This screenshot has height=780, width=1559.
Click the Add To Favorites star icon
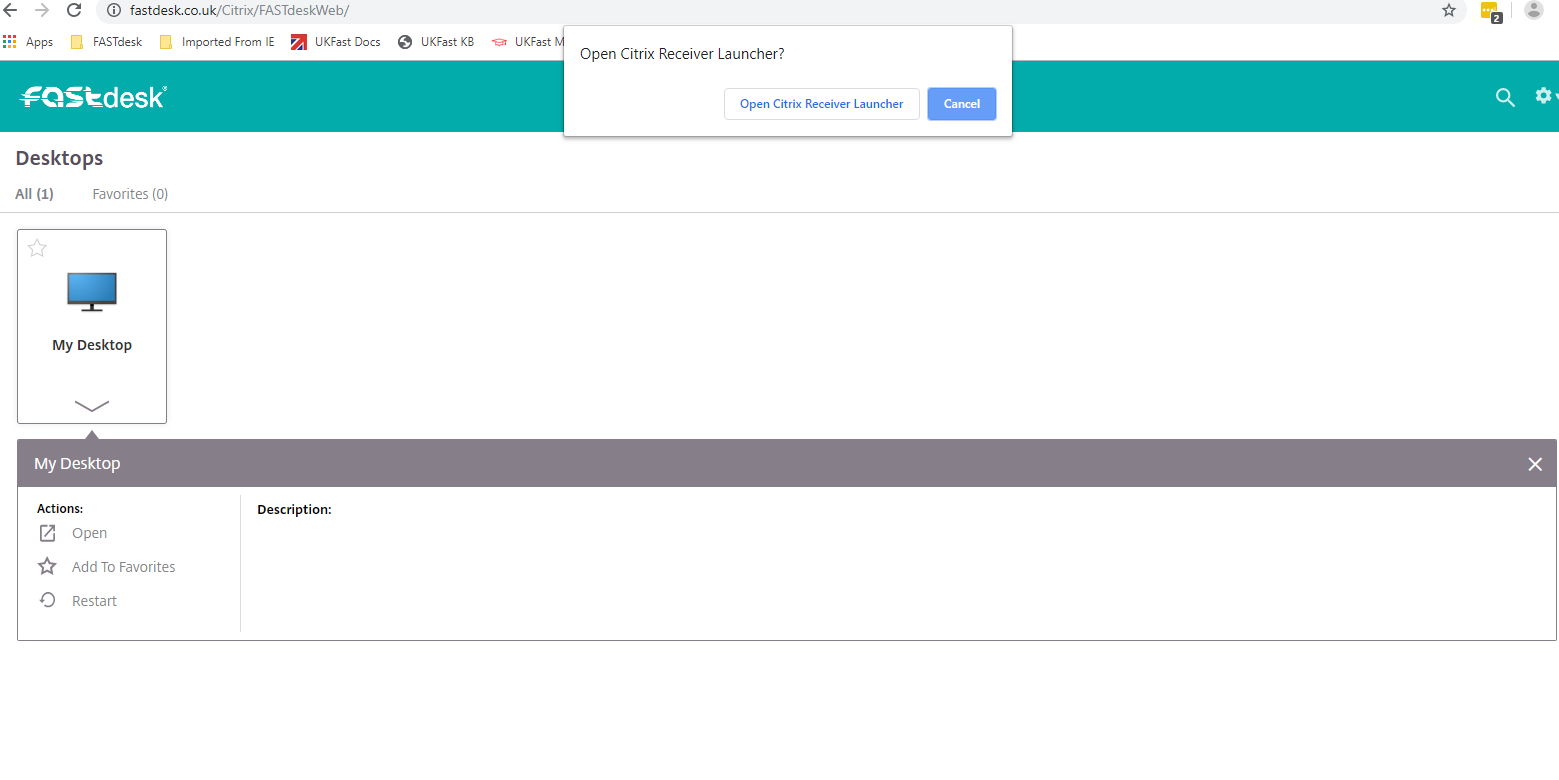click(47, 567)
